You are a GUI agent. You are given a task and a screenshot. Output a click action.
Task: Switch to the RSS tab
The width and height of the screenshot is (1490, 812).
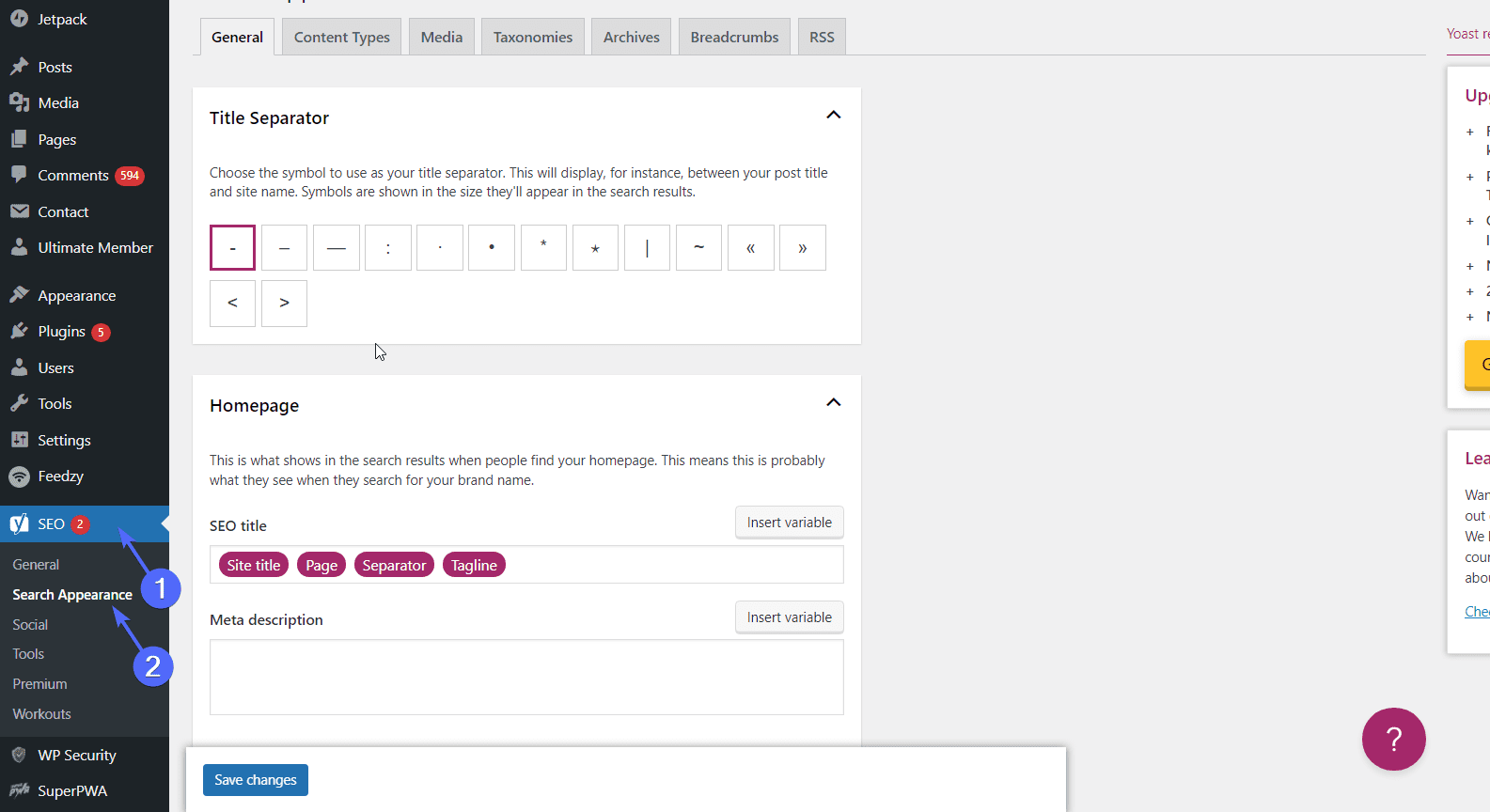click(x=822, y=37)
